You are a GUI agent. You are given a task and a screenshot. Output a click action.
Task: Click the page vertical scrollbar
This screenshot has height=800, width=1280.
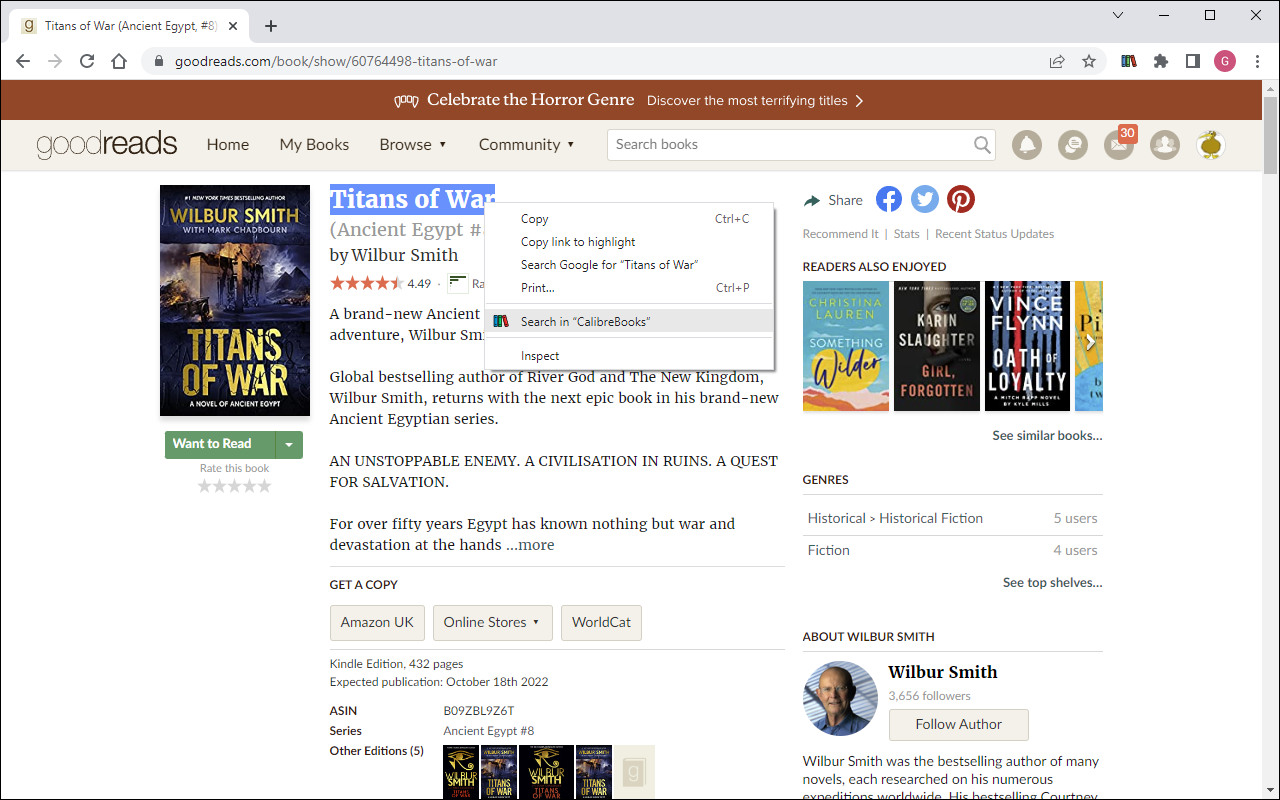pos(1270,135)
